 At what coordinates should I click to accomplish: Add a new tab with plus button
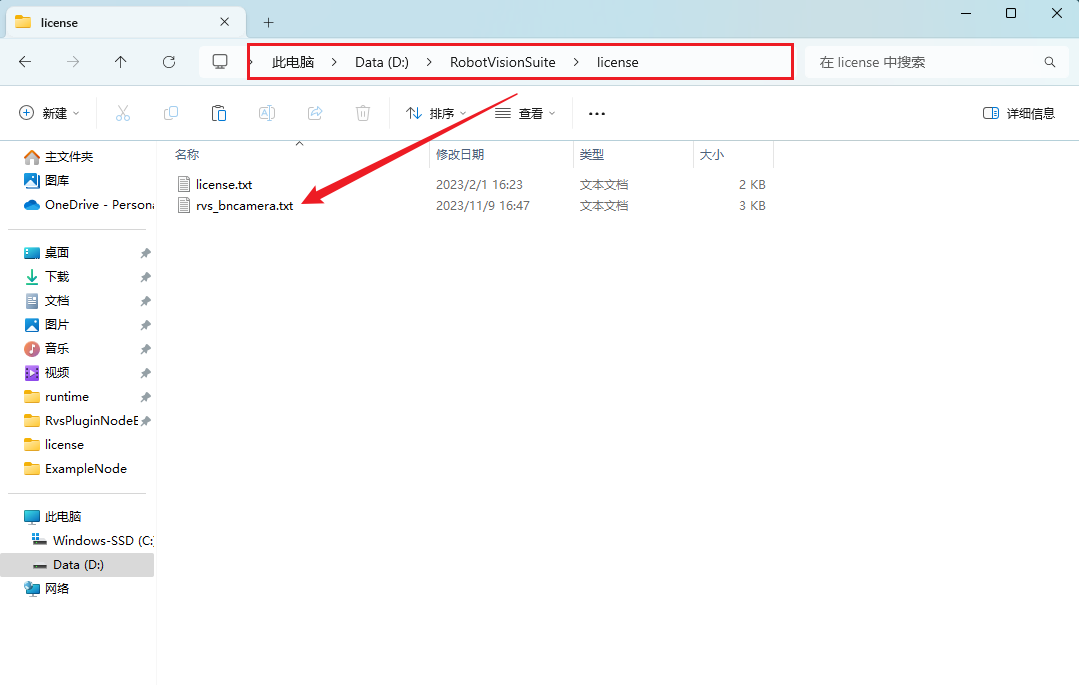(x=268, y=22)
